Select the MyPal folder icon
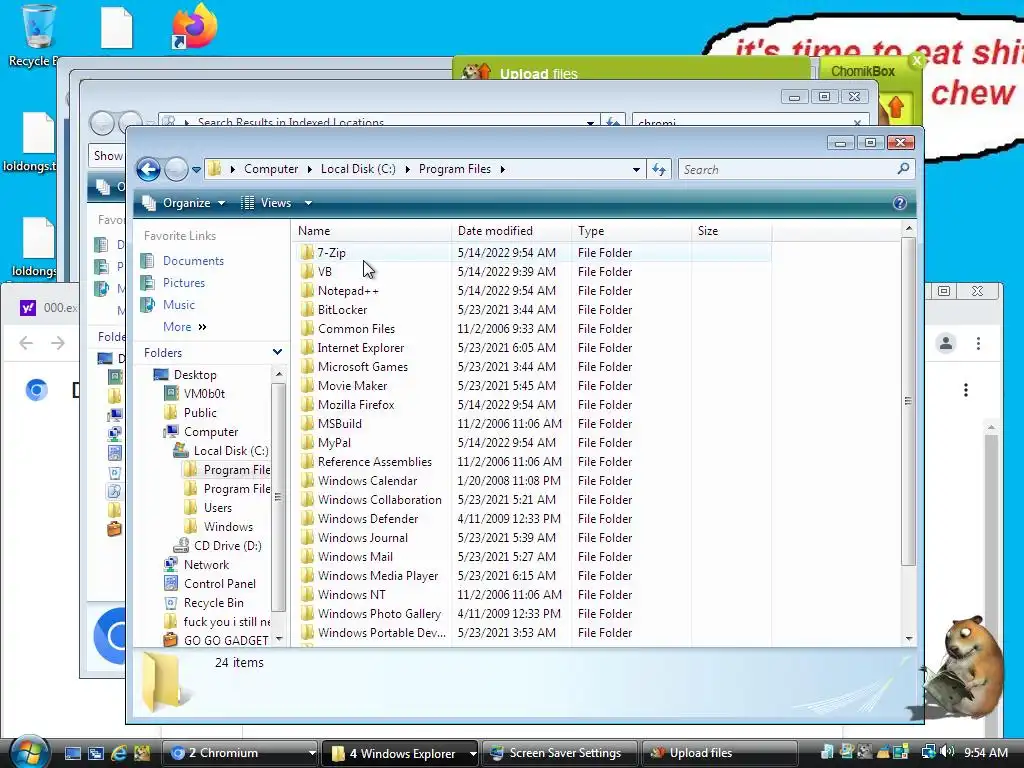Image resolution: width=1024 pixels, height=768 pixels. coord(308,442)
